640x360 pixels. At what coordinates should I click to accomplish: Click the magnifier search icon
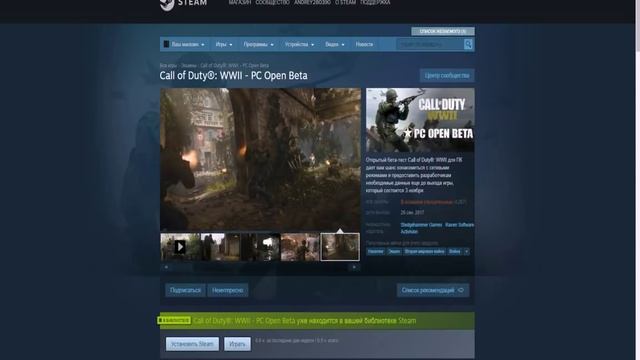click(468, 44)
